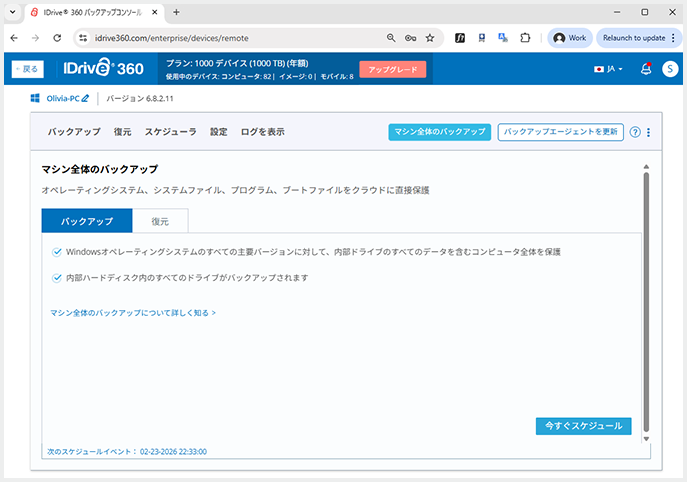Open the browser extensions puzzle icon
Image resolution: width=687 pixels, height=482 pixels.
(x=525, y=37)
